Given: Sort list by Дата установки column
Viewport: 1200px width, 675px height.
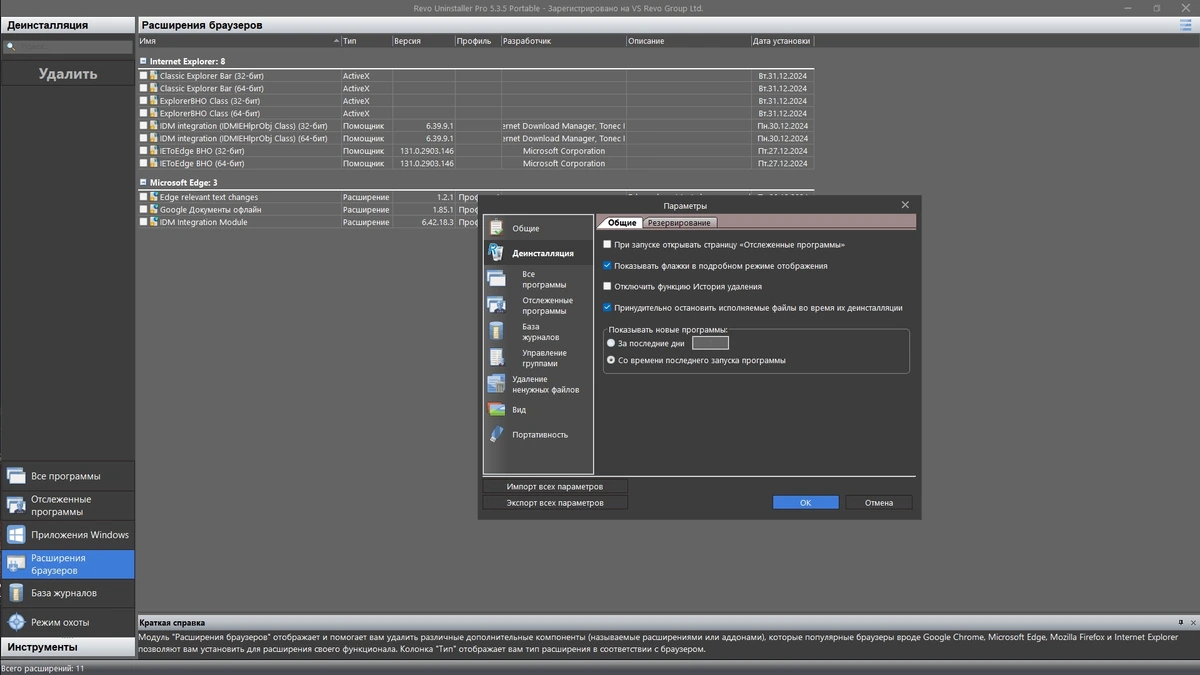Looking at the screenshot, I should (x=782, y=42).
